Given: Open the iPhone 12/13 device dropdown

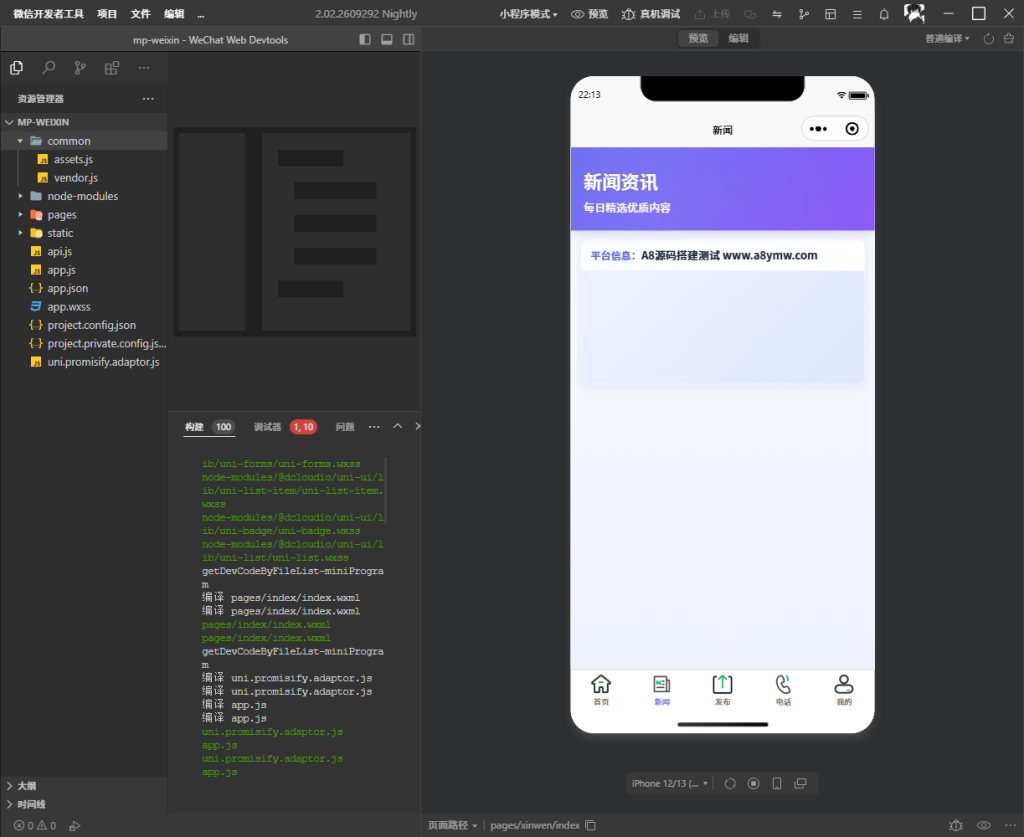Looking at the screenshot, I should (x=669, y=783).
